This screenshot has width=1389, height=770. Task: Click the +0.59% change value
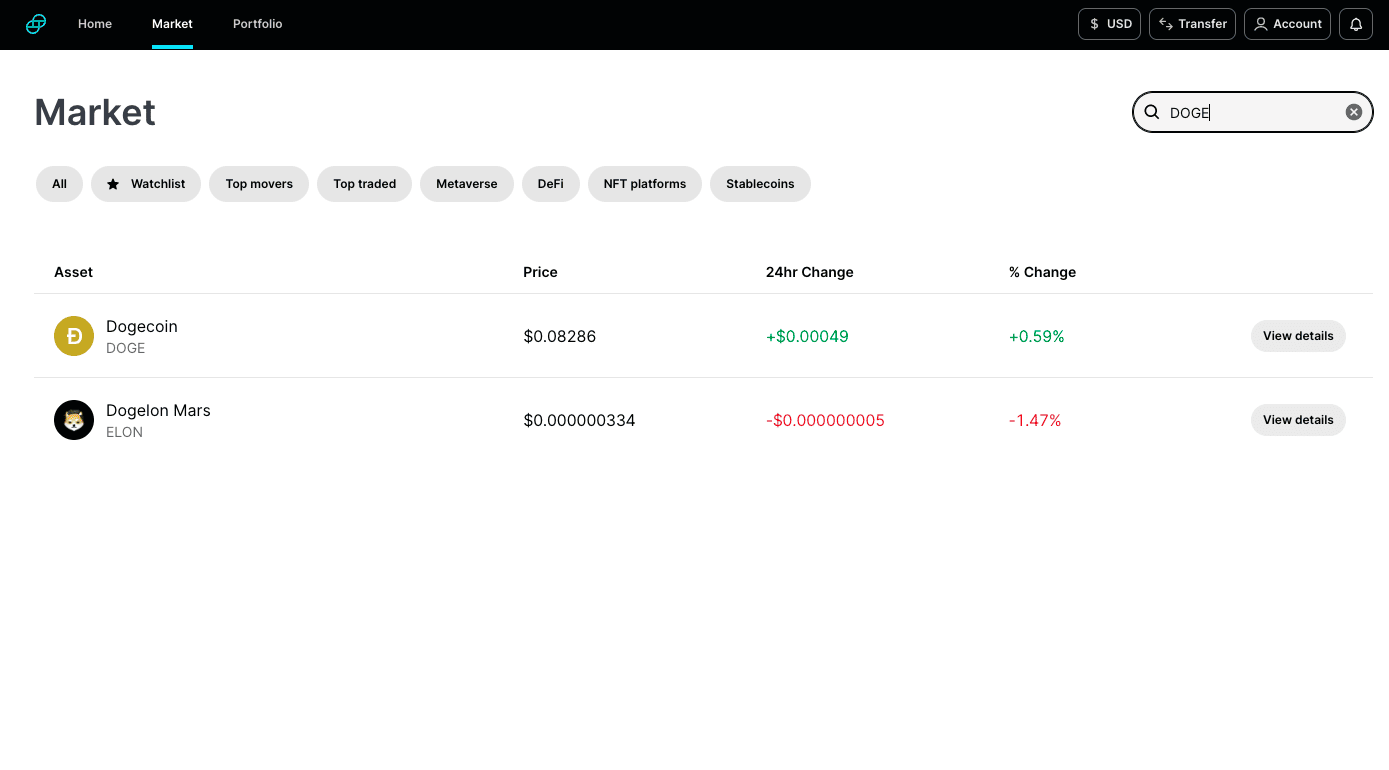coord(1037,336)
